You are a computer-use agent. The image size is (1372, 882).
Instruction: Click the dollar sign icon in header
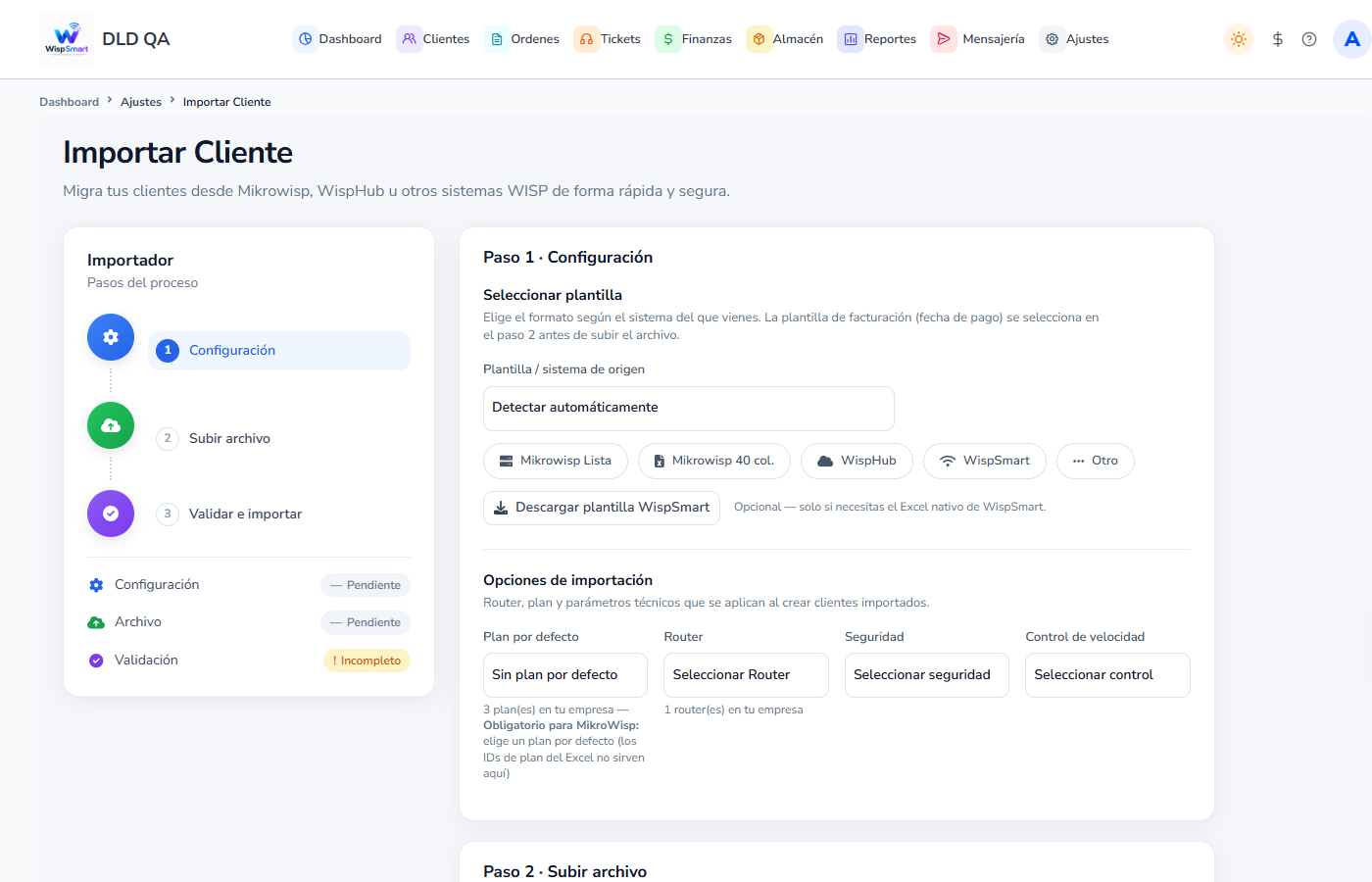(x=1278, y=39)
